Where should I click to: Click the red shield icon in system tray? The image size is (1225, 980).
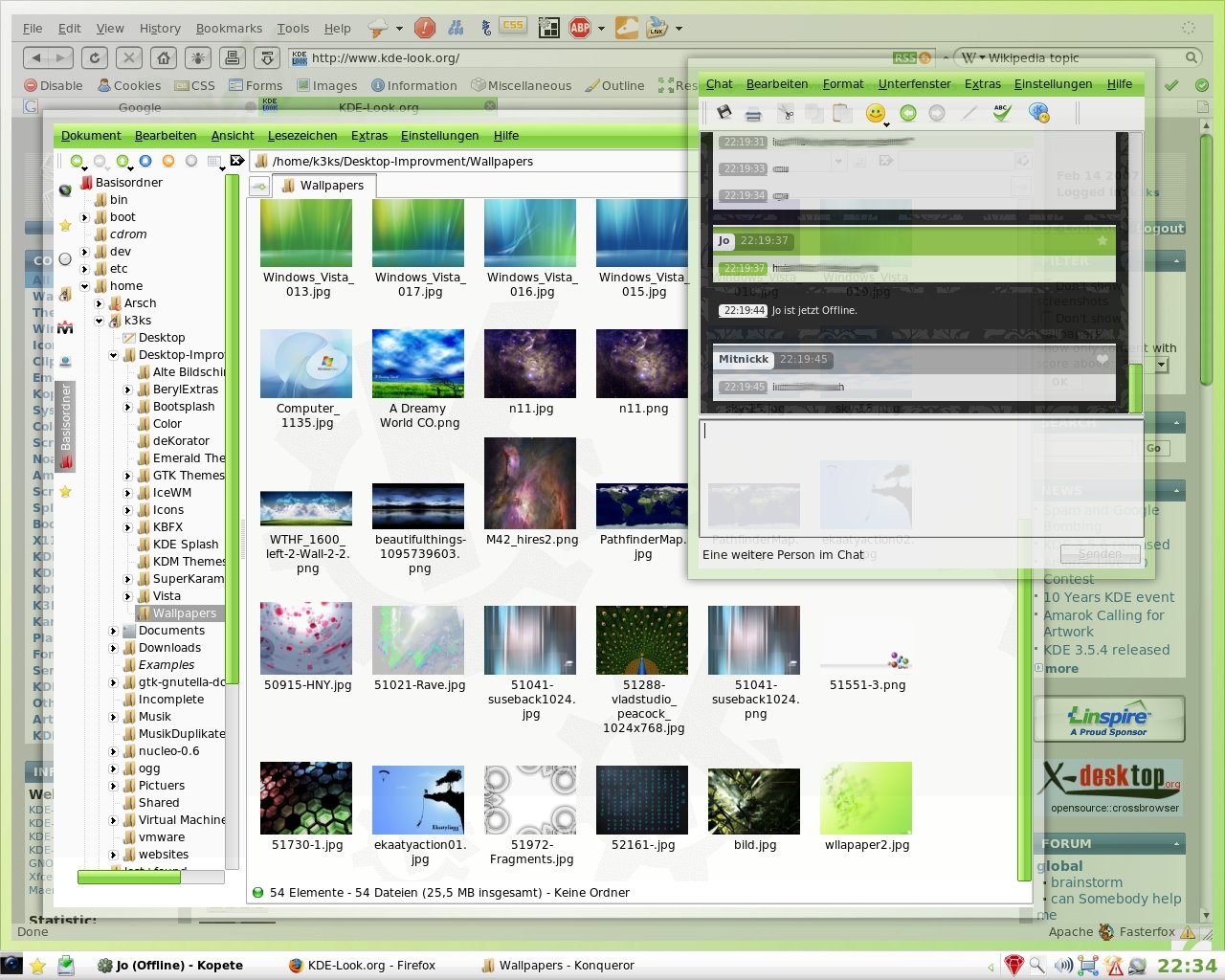(1013, 966)
